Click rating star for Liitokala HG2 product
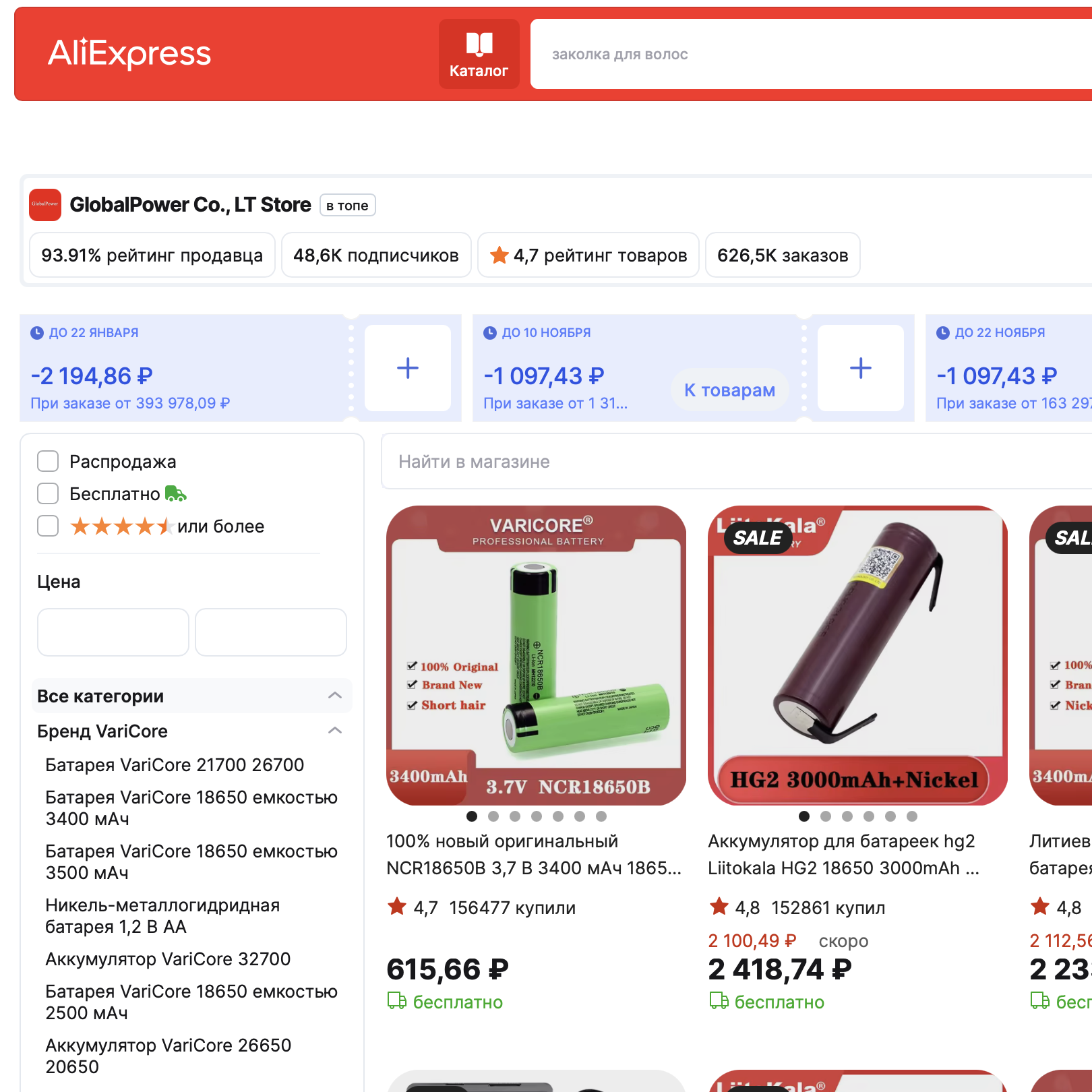 pyautogui.click(x=719, y=907)
